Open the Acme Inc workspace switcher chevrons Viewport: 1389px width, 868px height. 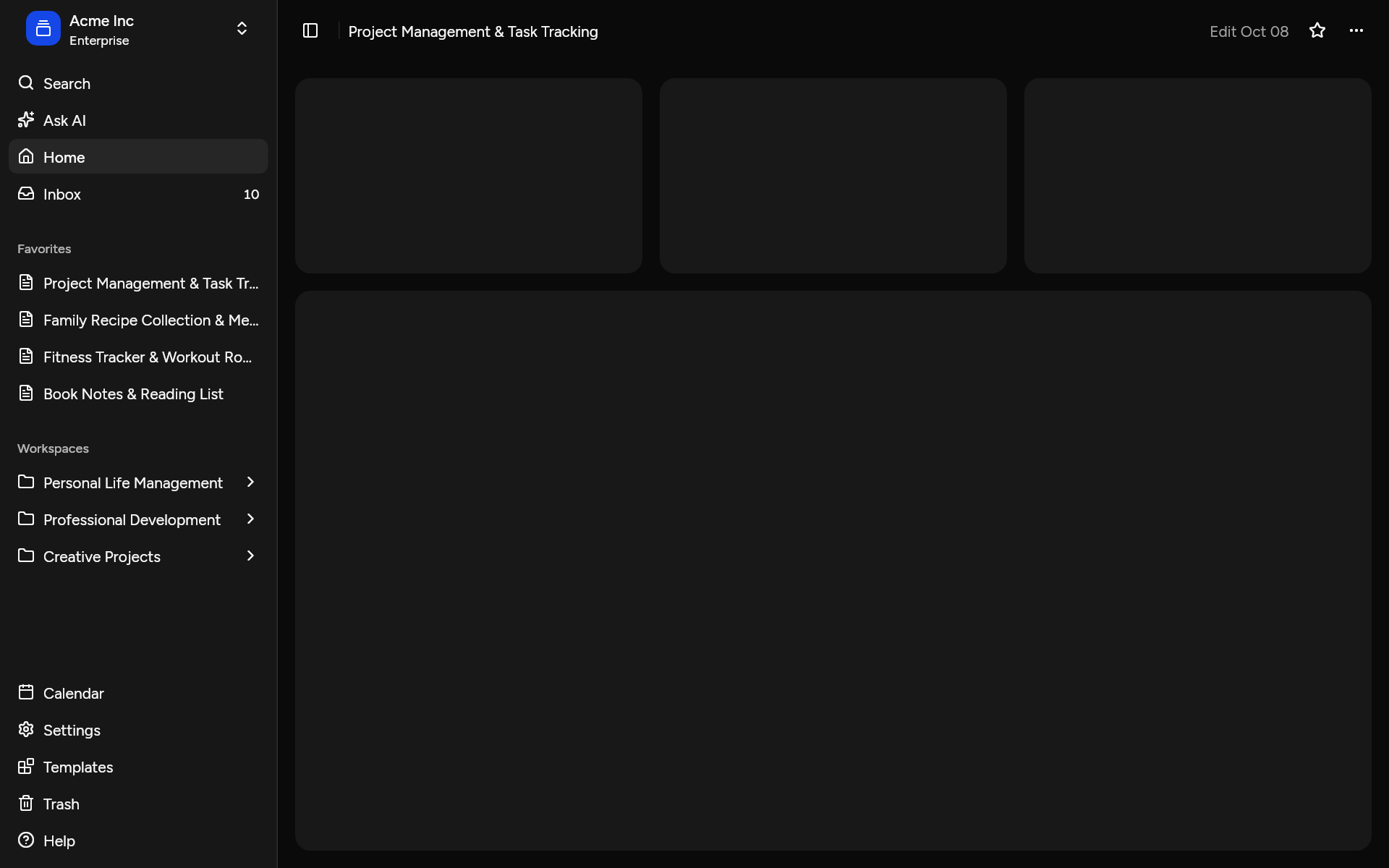click(x=242, y=29)
